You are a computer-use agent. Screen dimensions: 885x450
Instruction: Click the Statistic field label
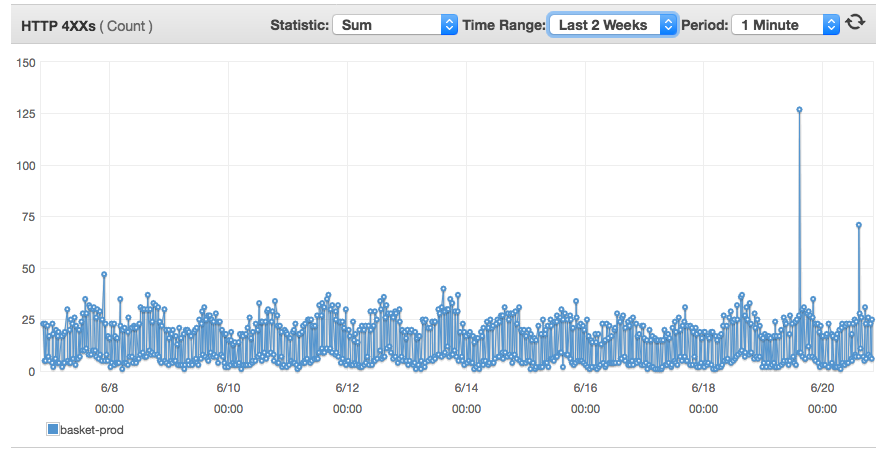tap(299, 25)
